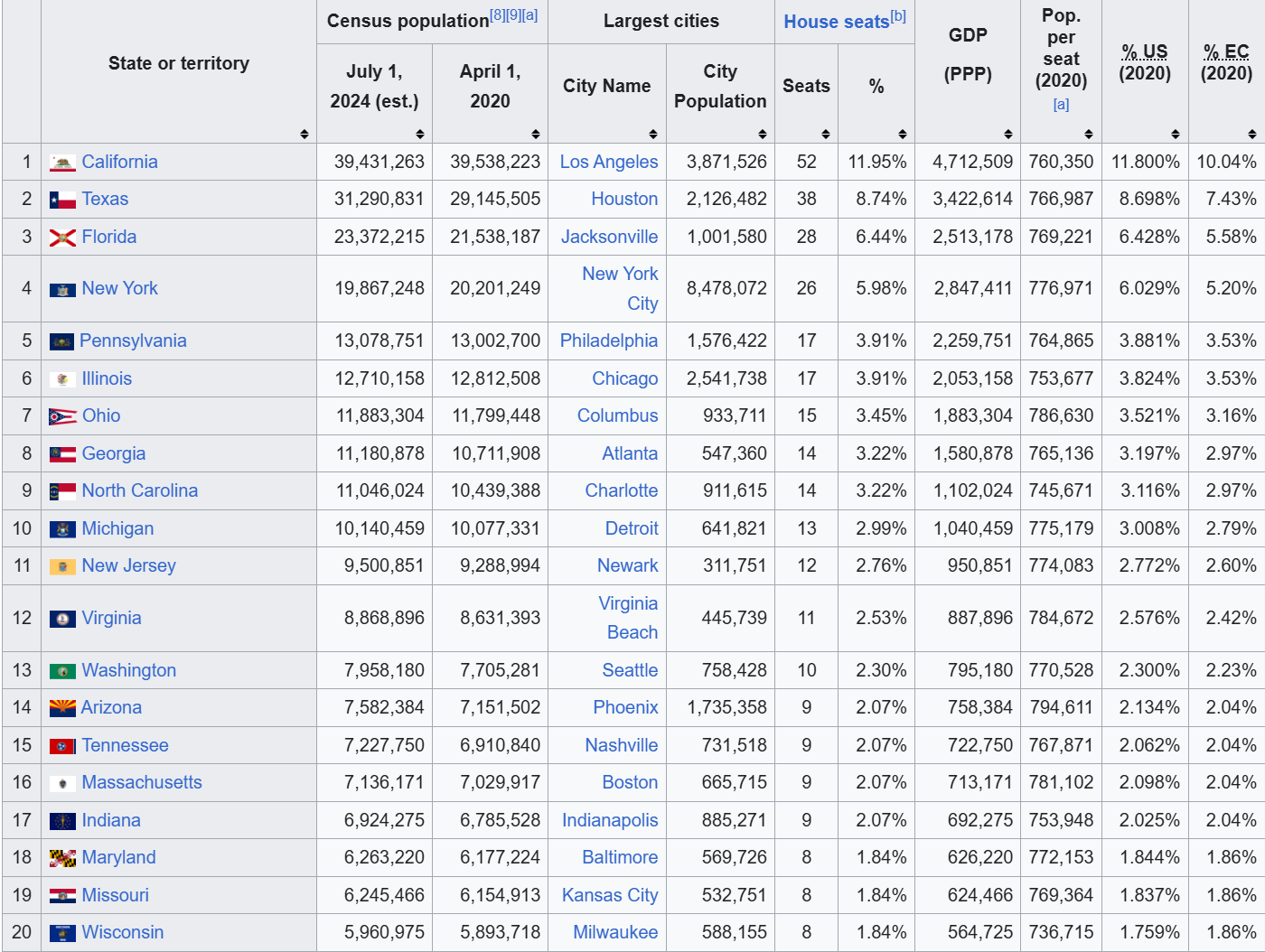
Task: Sort by House Seats count column
Action: (826, 135)
